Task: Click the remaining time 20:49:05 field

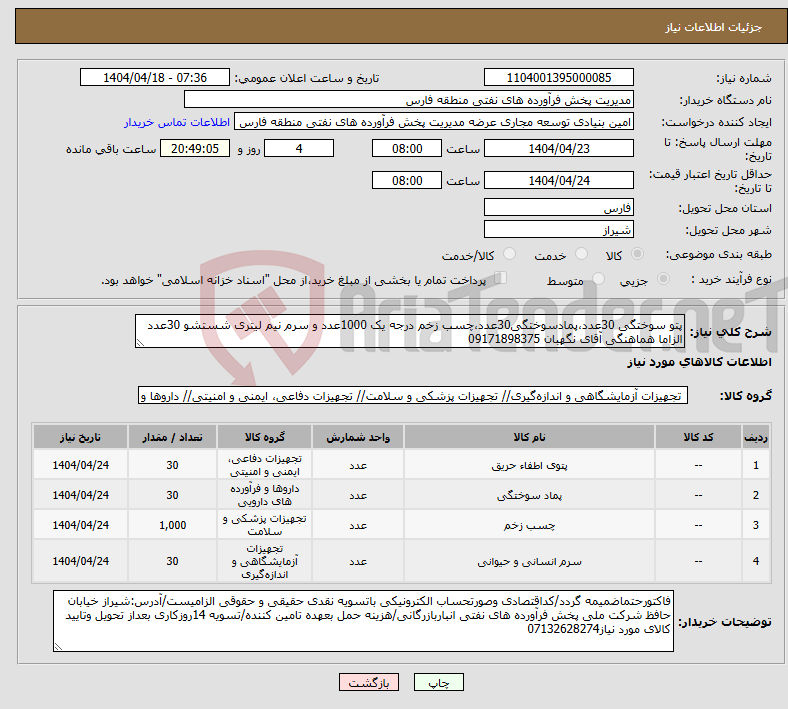Action: coord(195,148)
